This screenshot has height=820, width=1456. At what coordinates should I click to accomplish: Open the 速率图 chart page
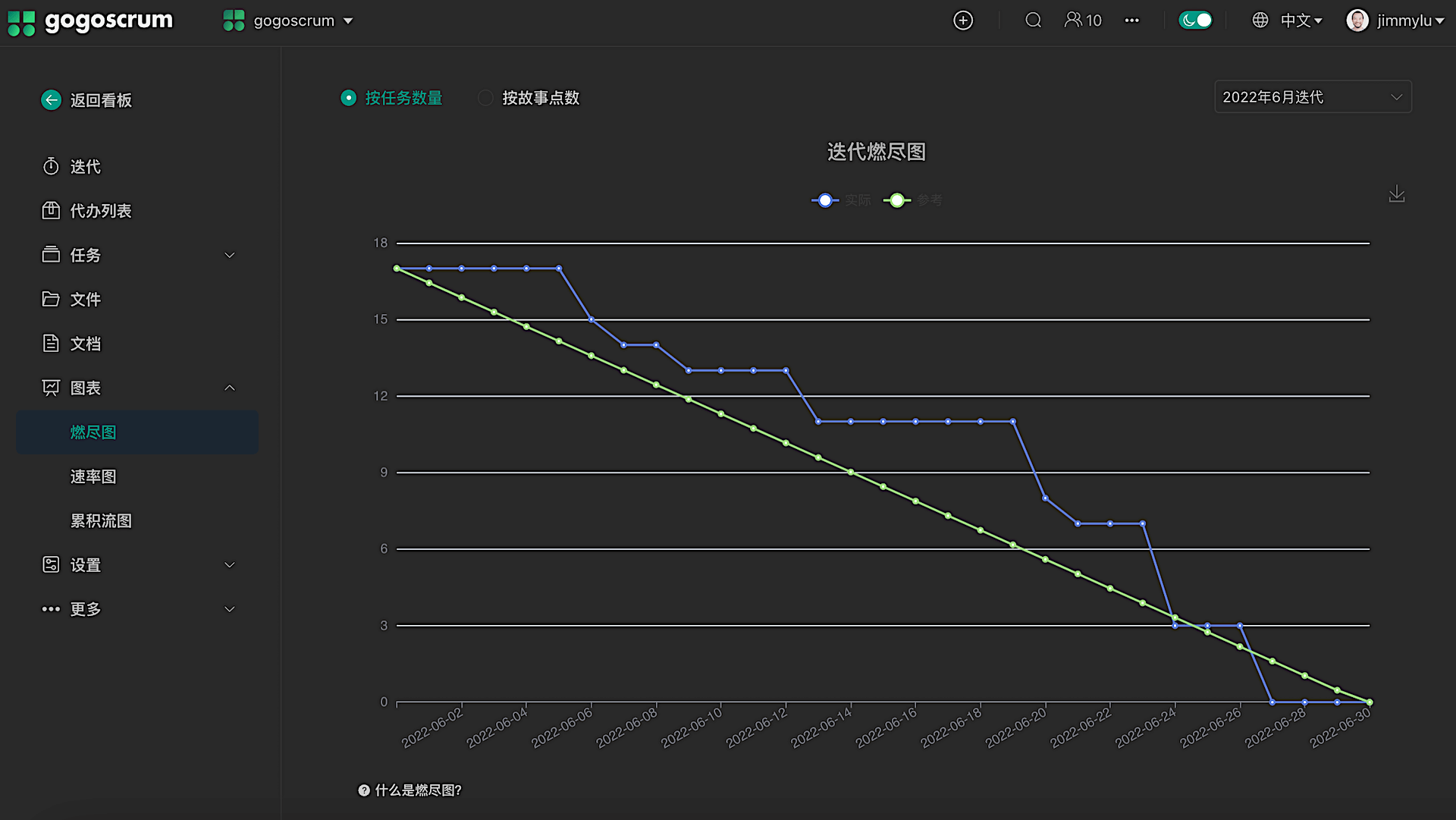[x=93, y=476]
